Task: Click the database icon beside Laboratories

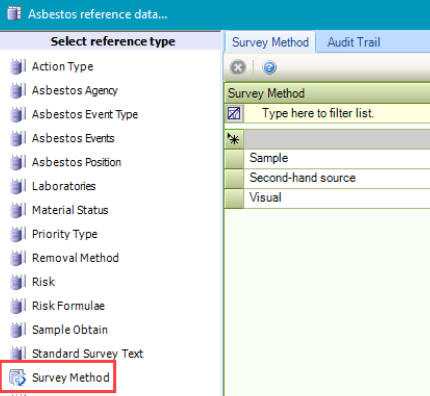Action: pyautogui.click(x=18, y=186)
